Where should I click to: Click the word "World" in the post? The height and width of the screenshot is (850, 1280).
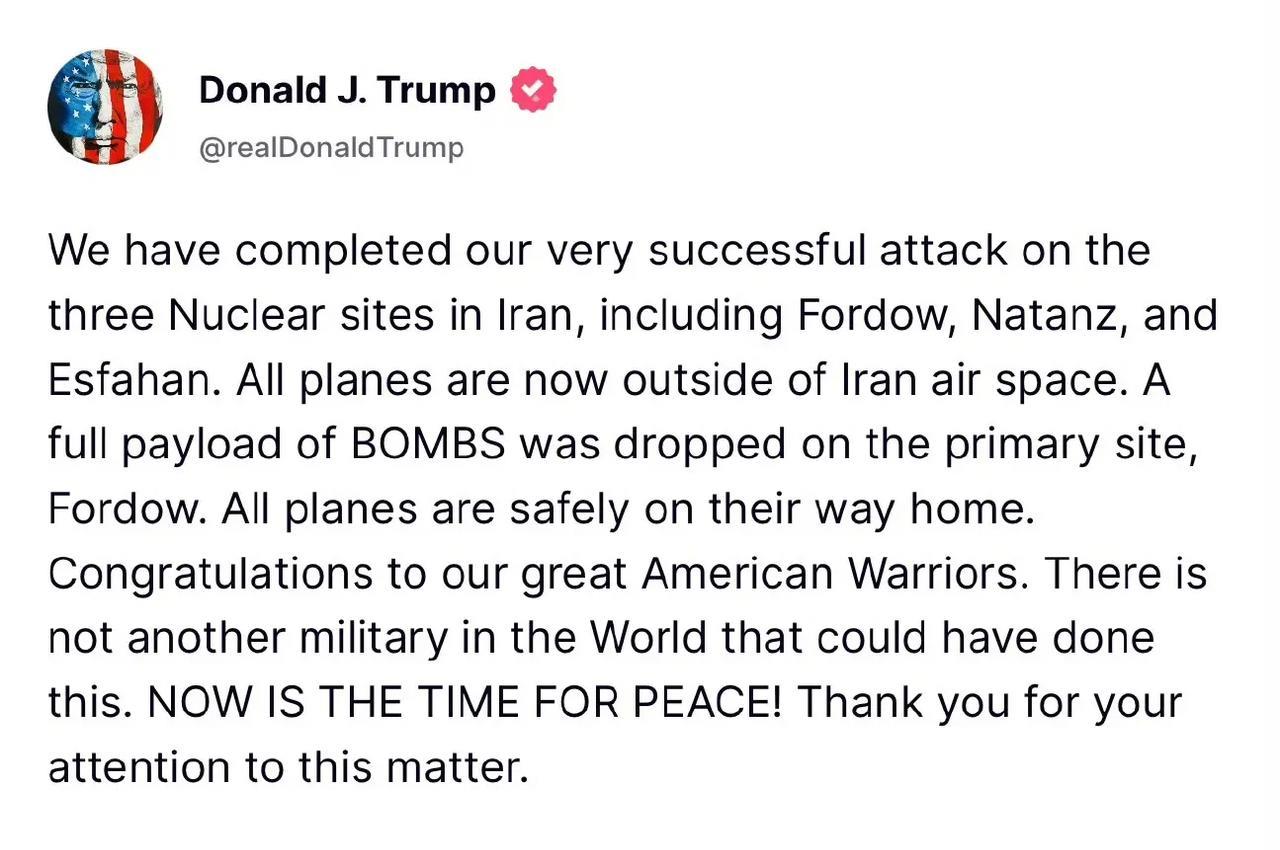coord(650,640)
